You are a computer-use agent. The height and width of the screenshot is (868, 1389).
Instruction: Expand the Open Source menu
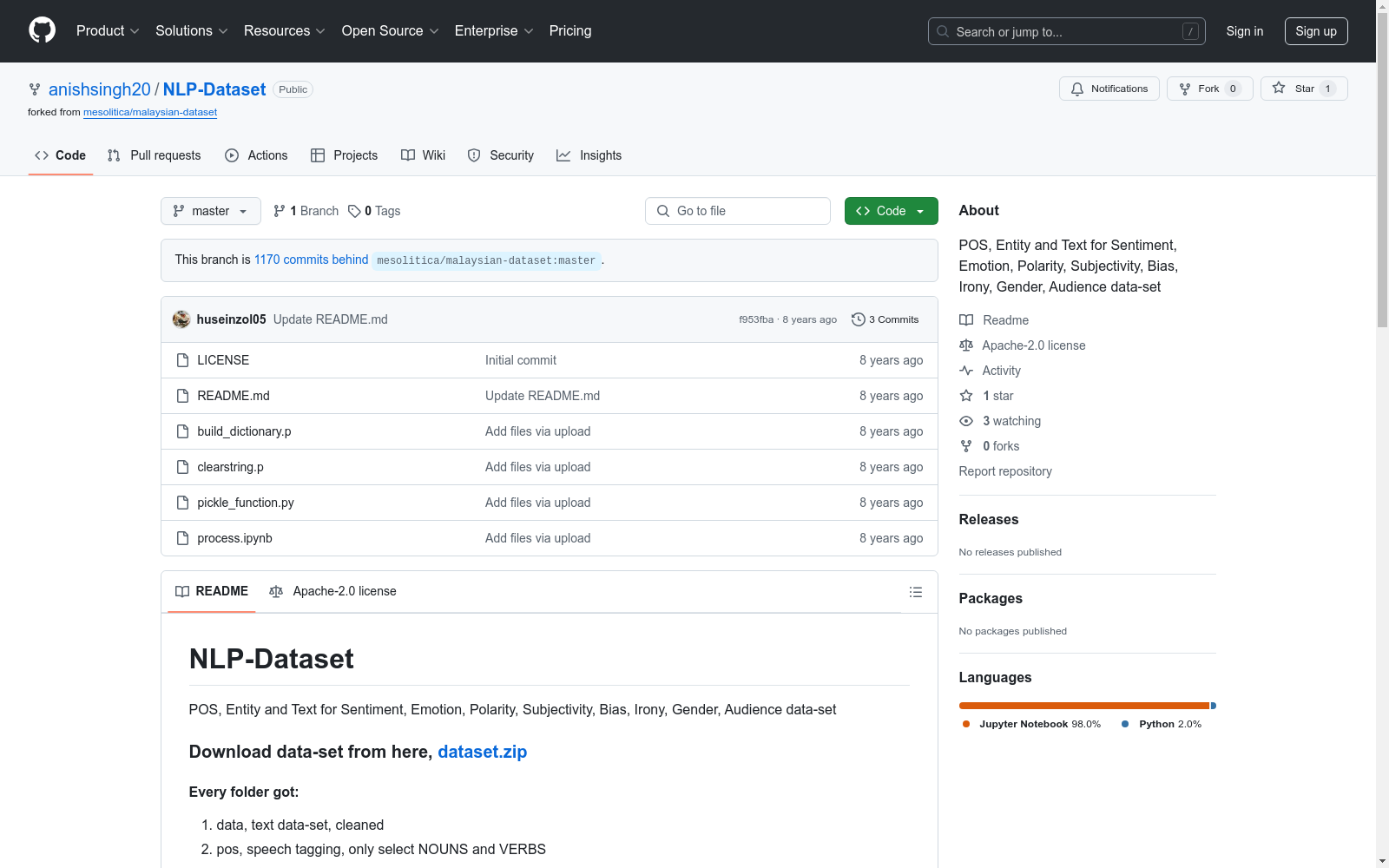coord(391,31)
